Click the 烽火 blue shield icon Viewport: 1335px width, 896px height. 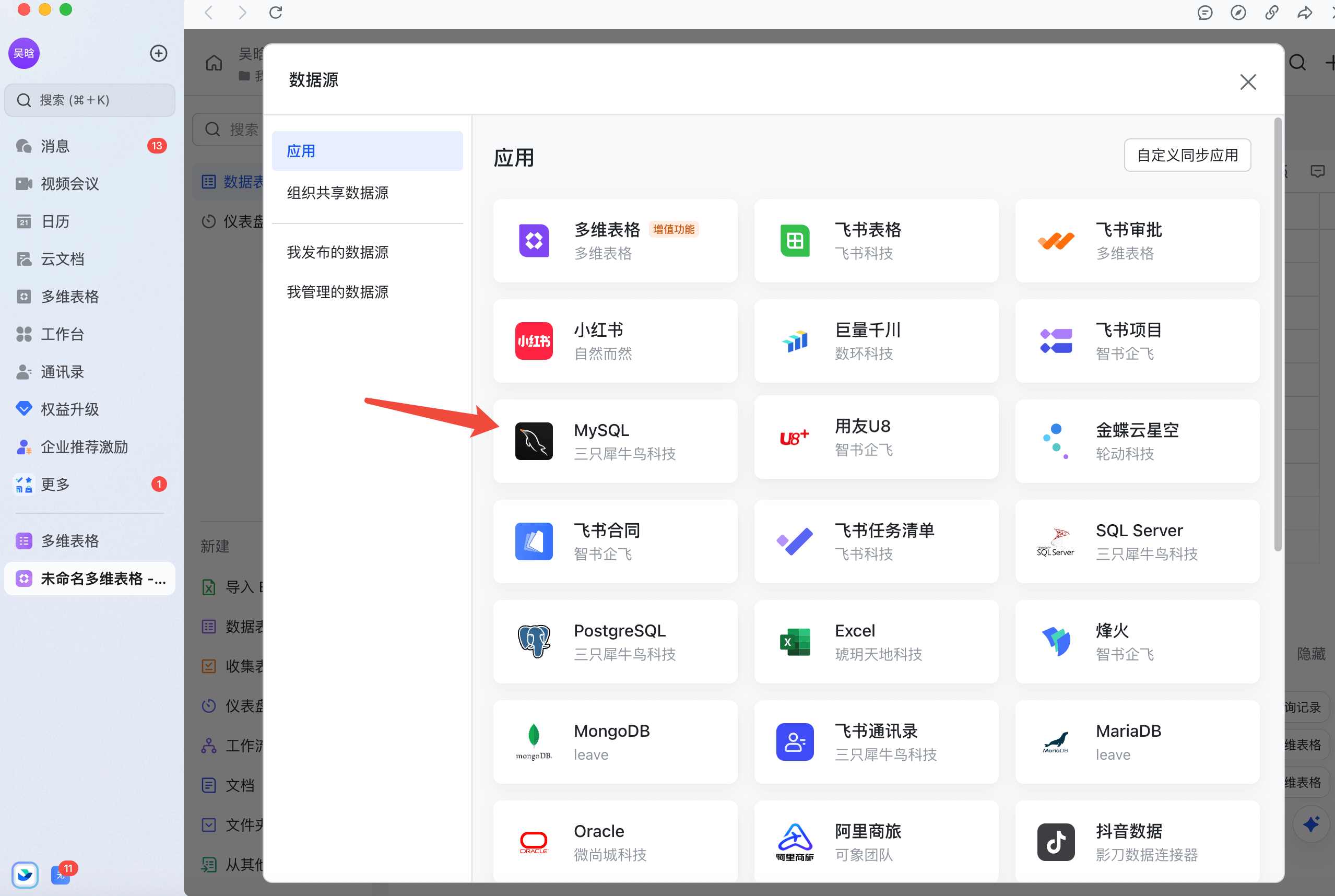(x=1056, y=641)
